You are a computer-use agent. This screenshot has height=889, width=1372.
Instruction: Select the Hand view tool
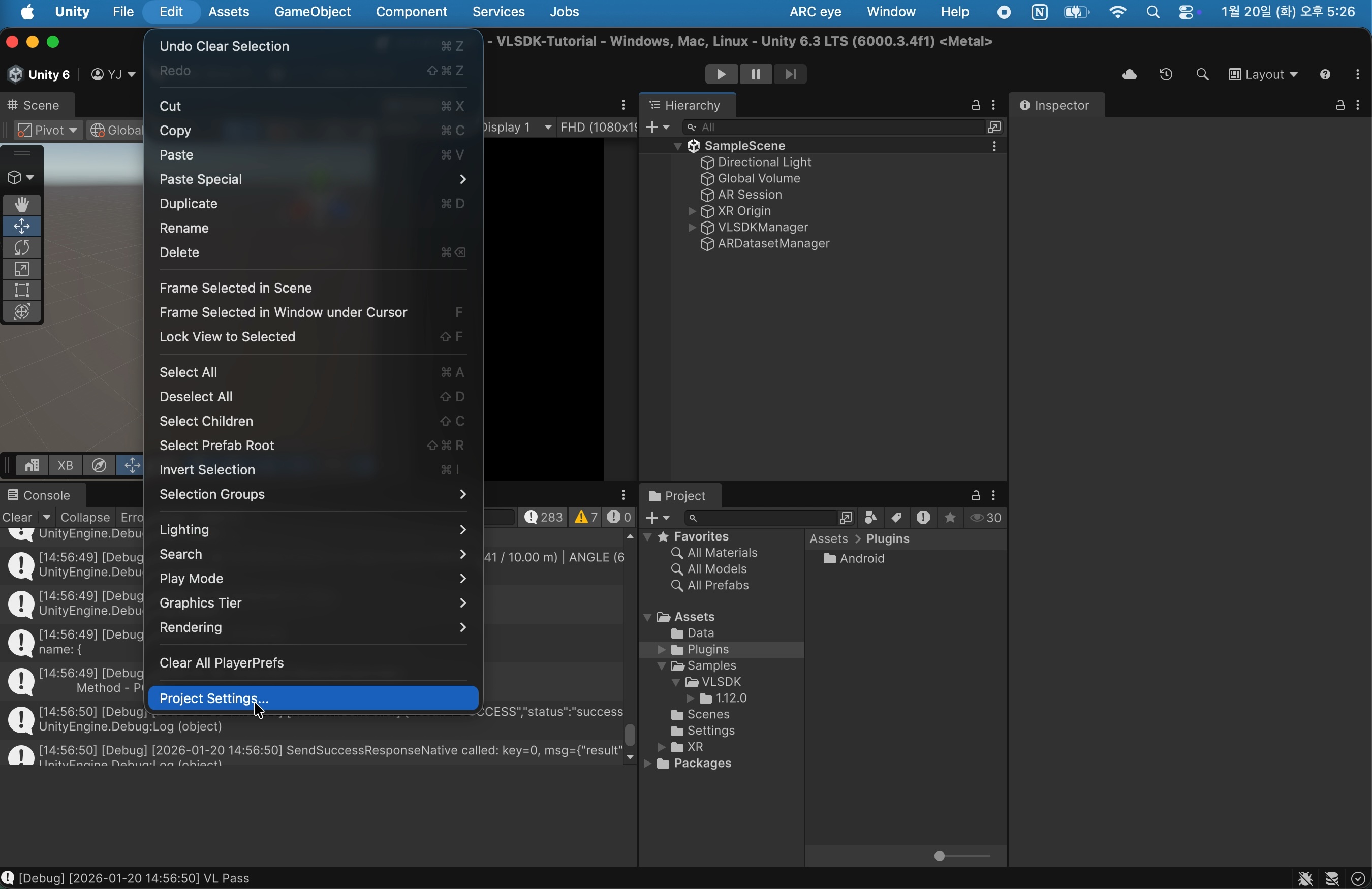tap(22, 205)
